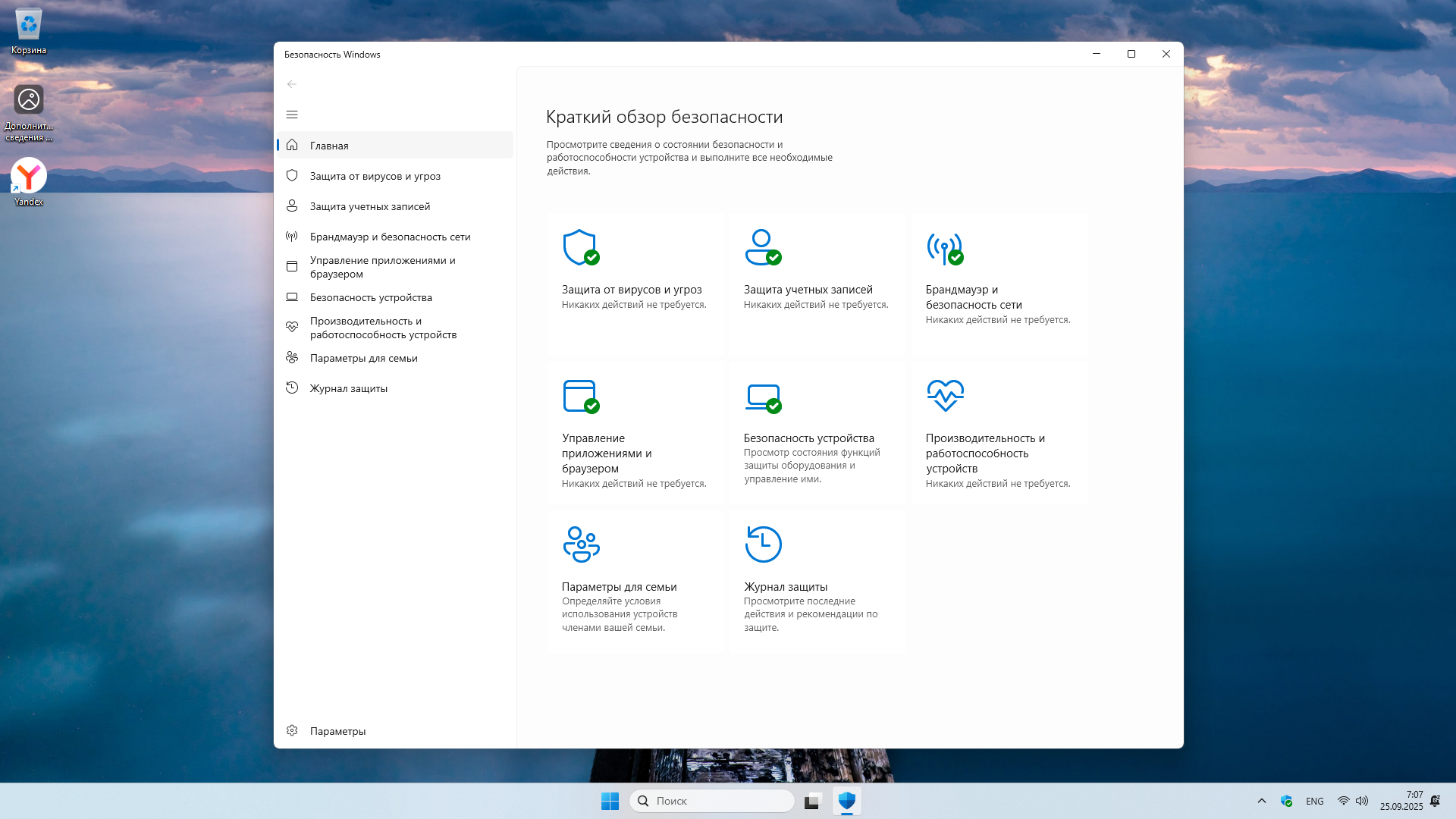Switch the ENG language indicator in tray

(x=1314, y=801)
